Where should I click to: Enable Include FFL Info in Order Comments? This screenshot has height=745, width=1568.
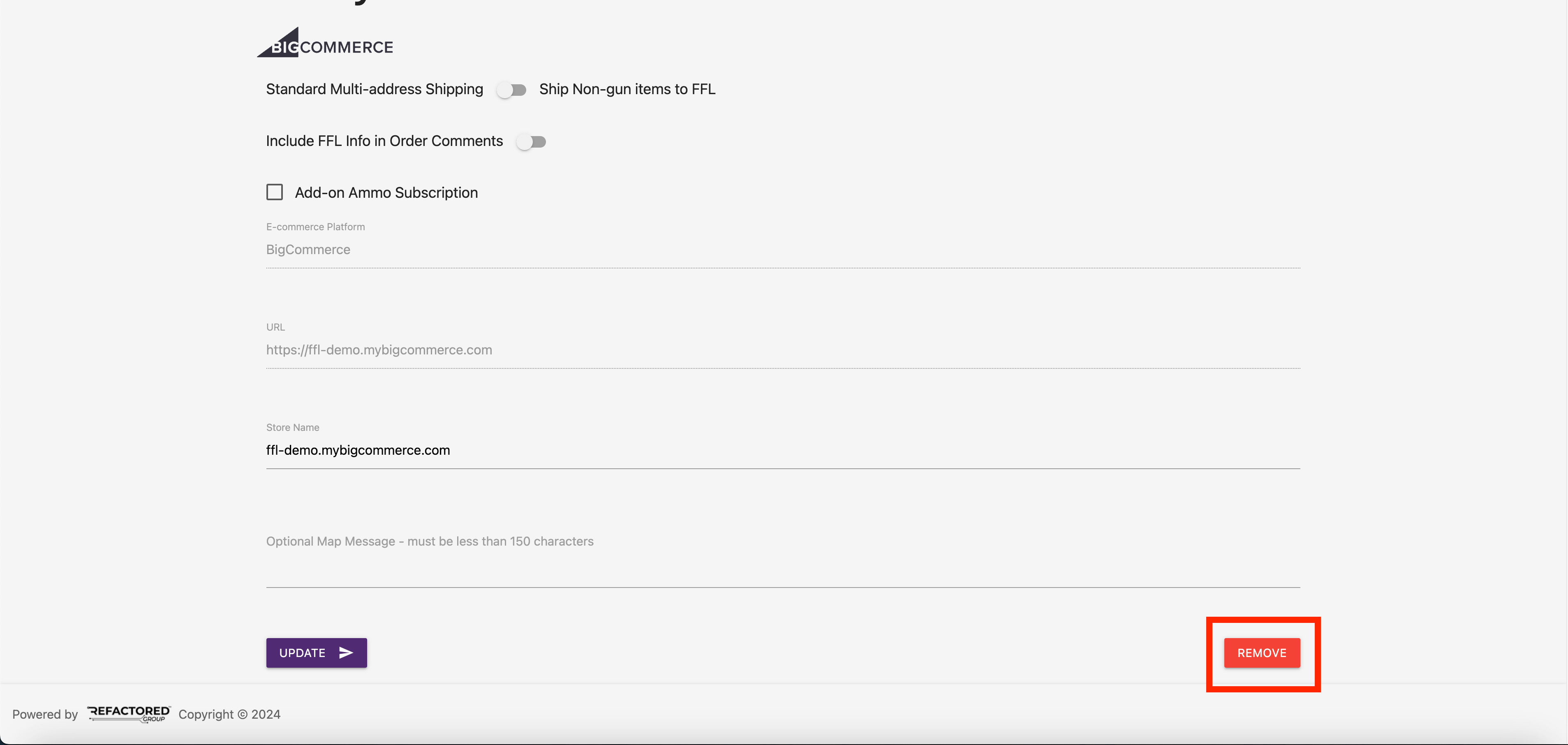click(531, 142)
